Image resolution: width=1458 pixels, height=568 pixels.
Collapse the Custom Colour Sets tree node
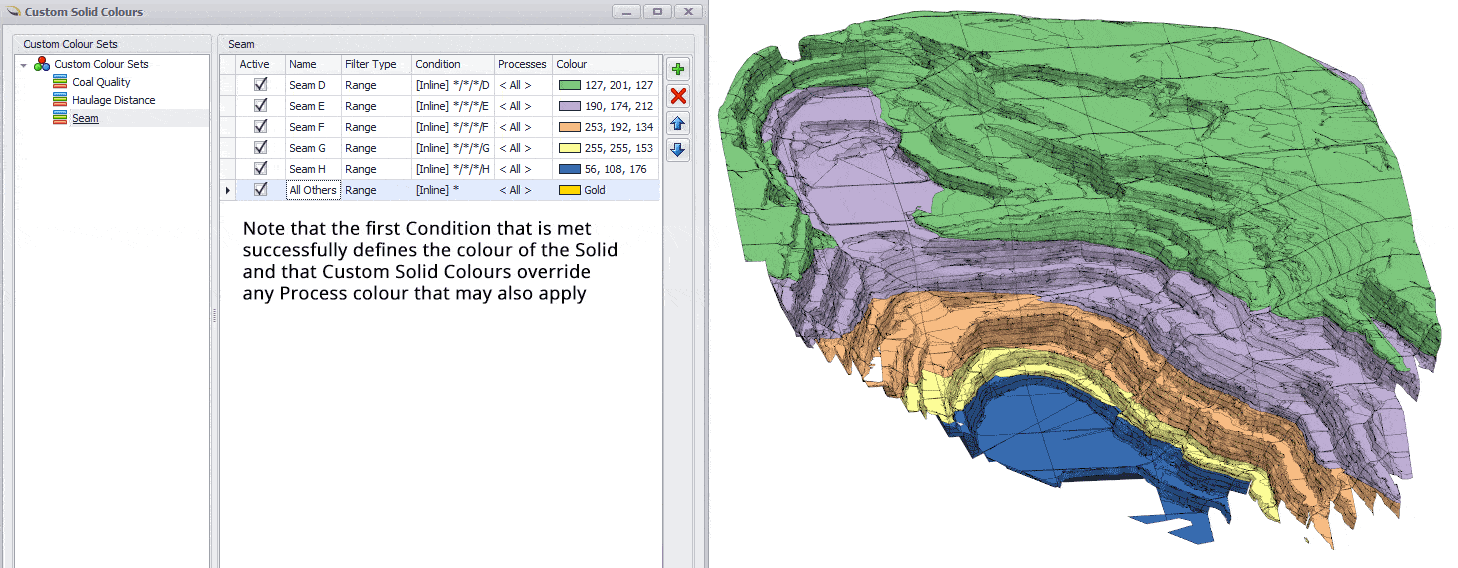coord(23,65)
